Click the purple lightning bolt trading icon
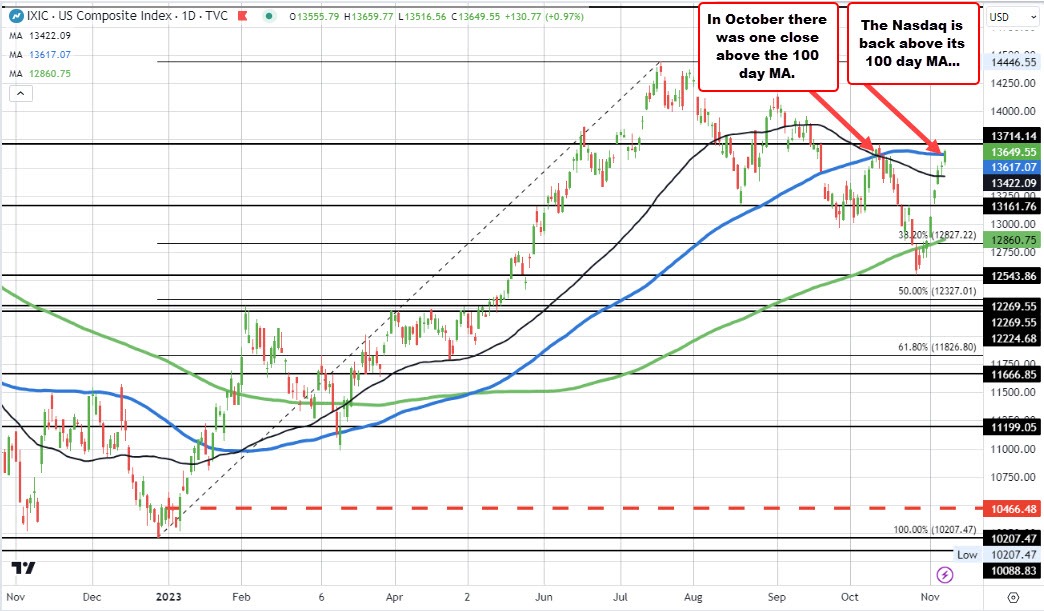 point(944,573)
